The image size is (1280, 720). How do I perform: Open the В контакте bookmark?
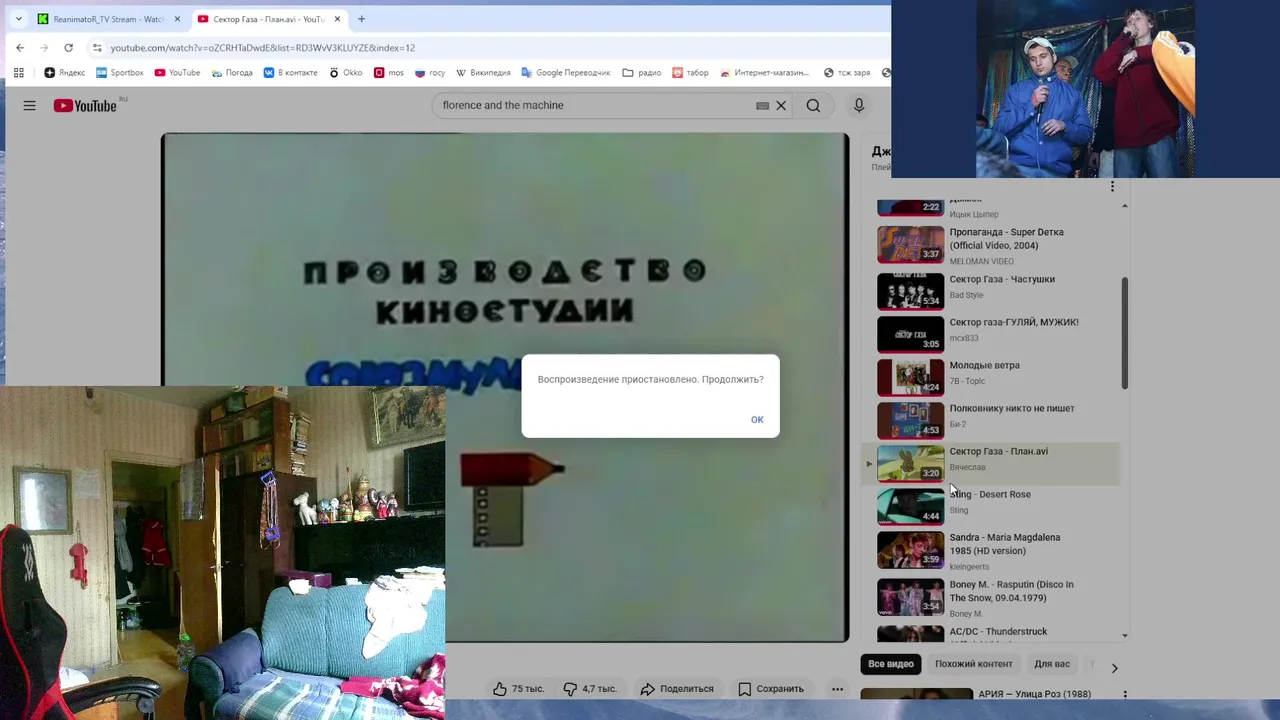[290, 72]
